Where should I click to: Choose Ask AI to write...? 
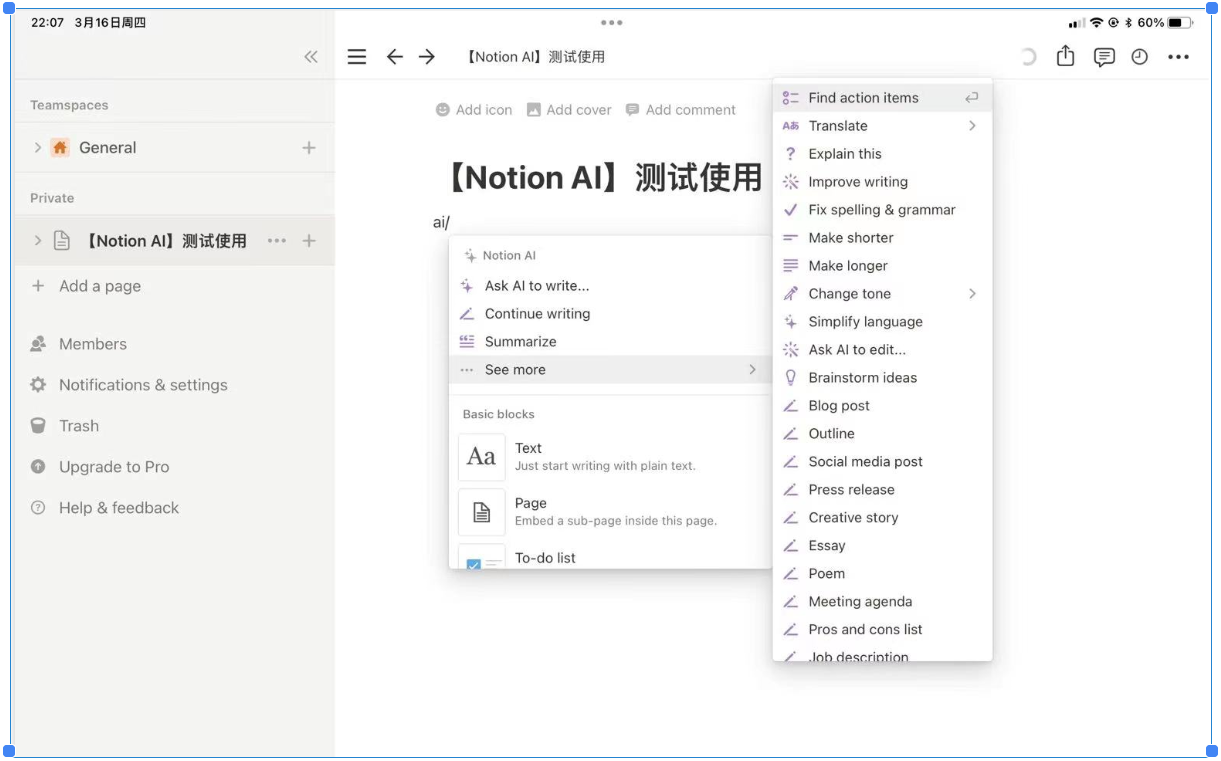coord(610,286)
